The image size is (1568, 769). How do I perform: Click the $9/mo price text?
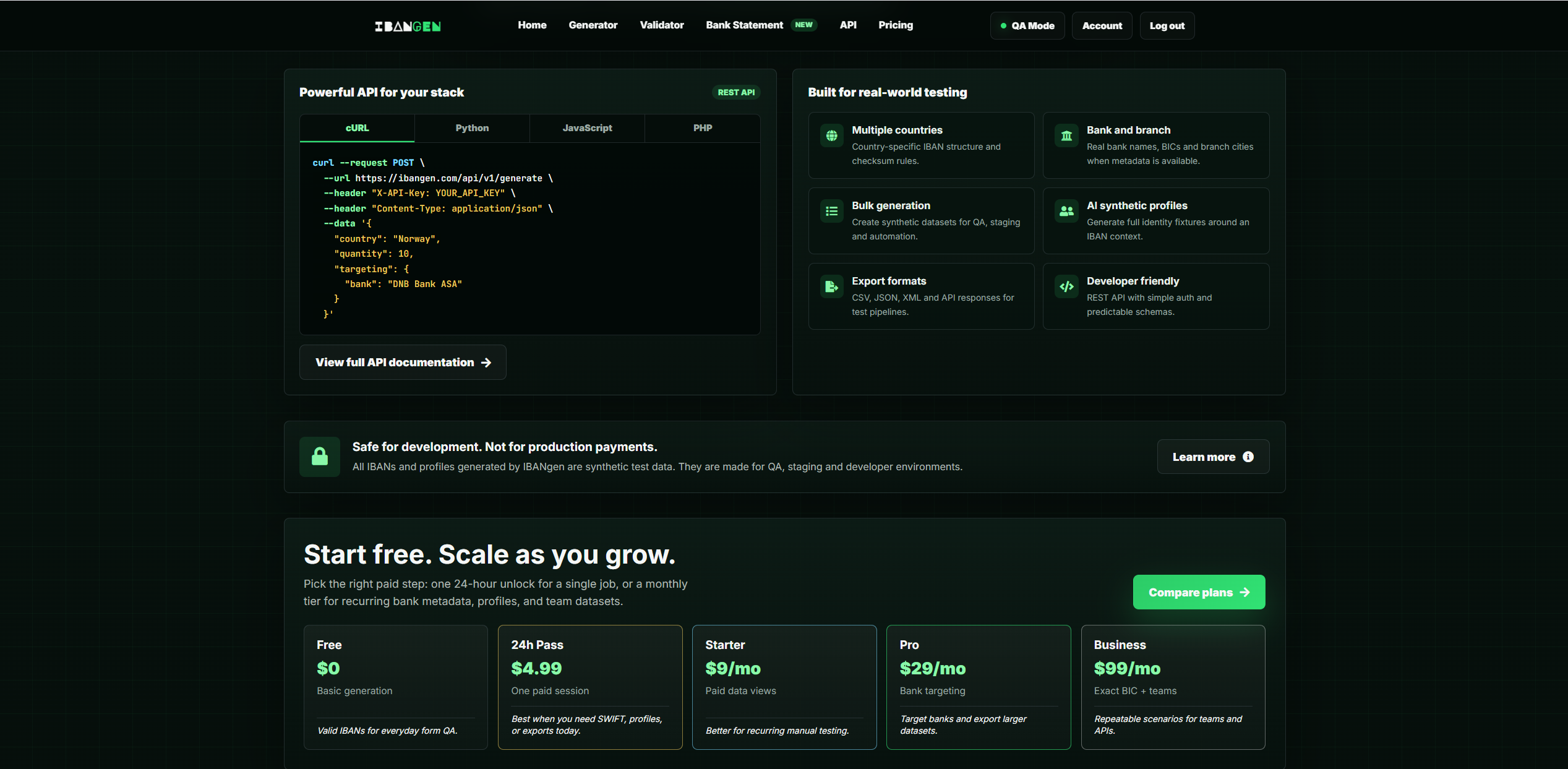(733, 668)
